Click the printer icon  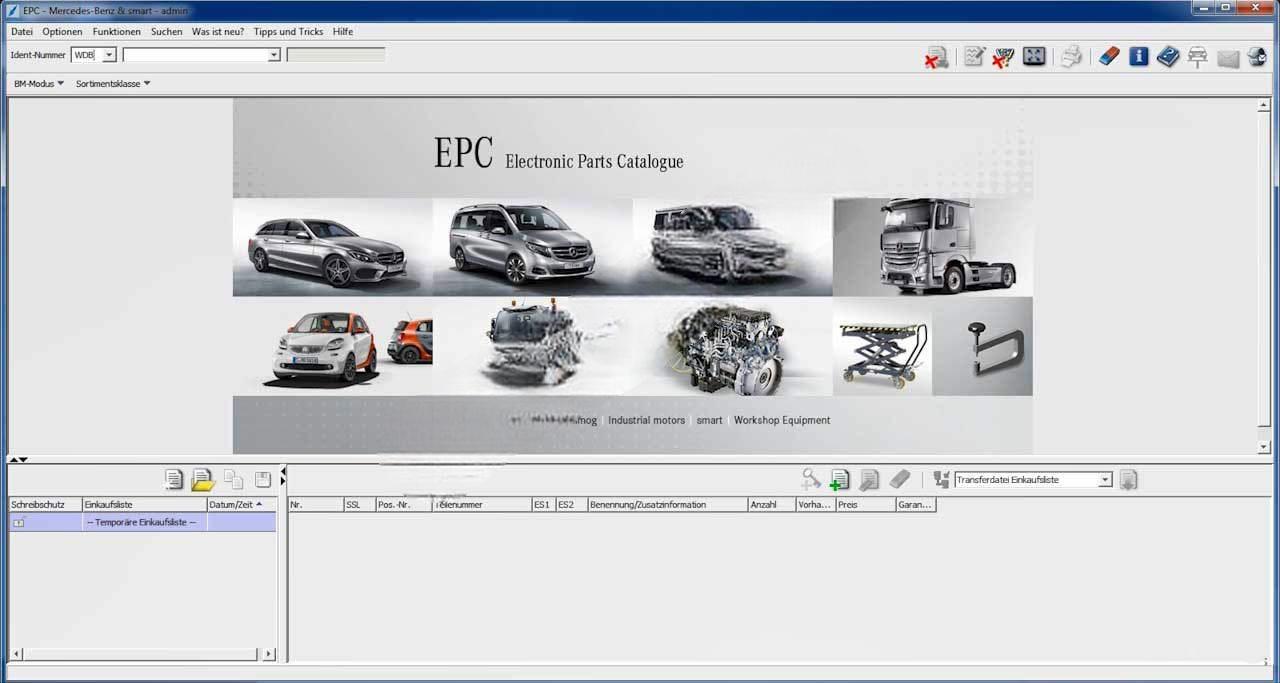point(1071,56)
